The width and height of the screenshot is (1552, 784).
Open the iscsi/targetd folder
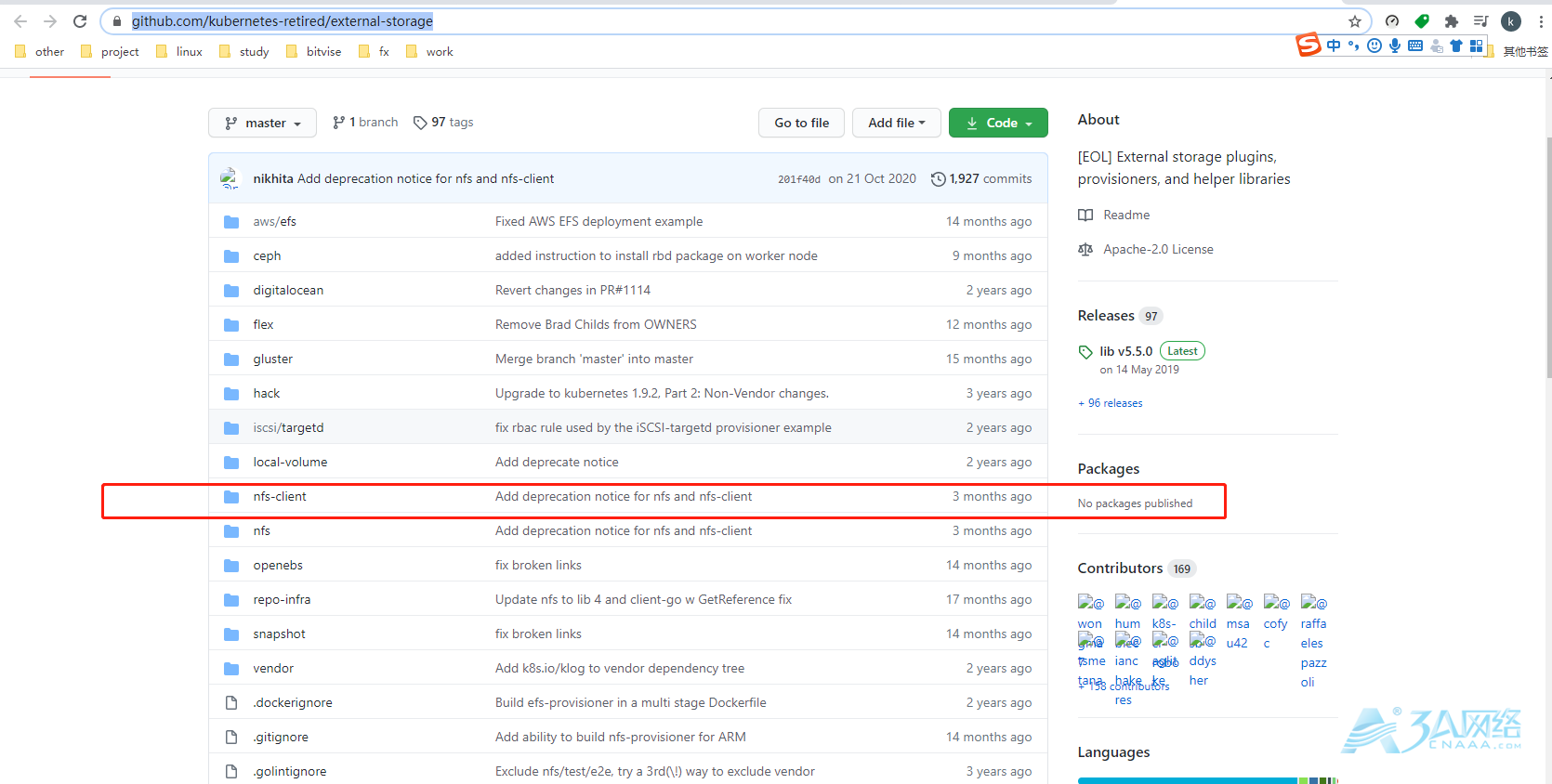(288, 427)
